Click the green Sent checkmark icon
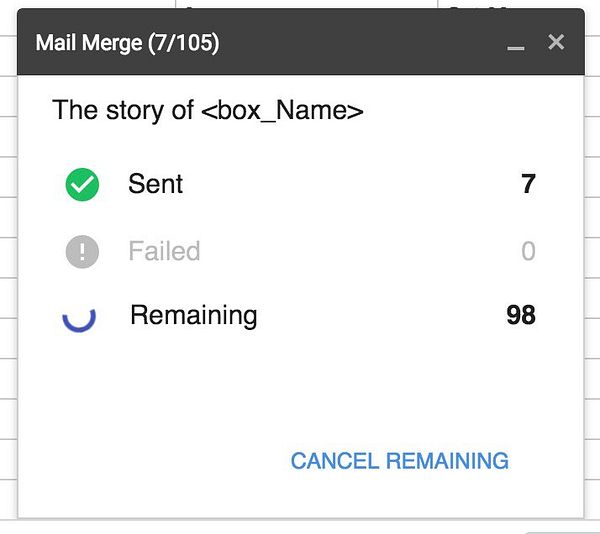This screenshot has height=534, width=600. click(82, 185)
